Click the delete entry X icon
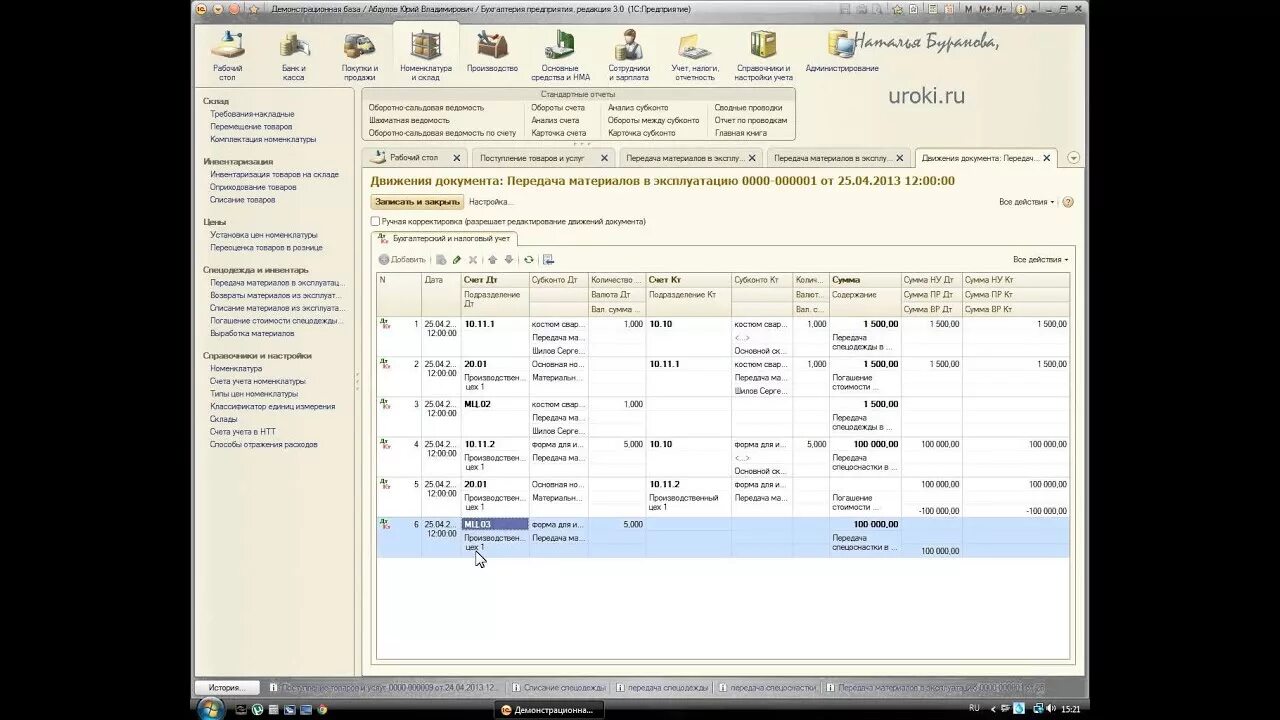This screenshot has height=720, width=1280. point(473,260)
